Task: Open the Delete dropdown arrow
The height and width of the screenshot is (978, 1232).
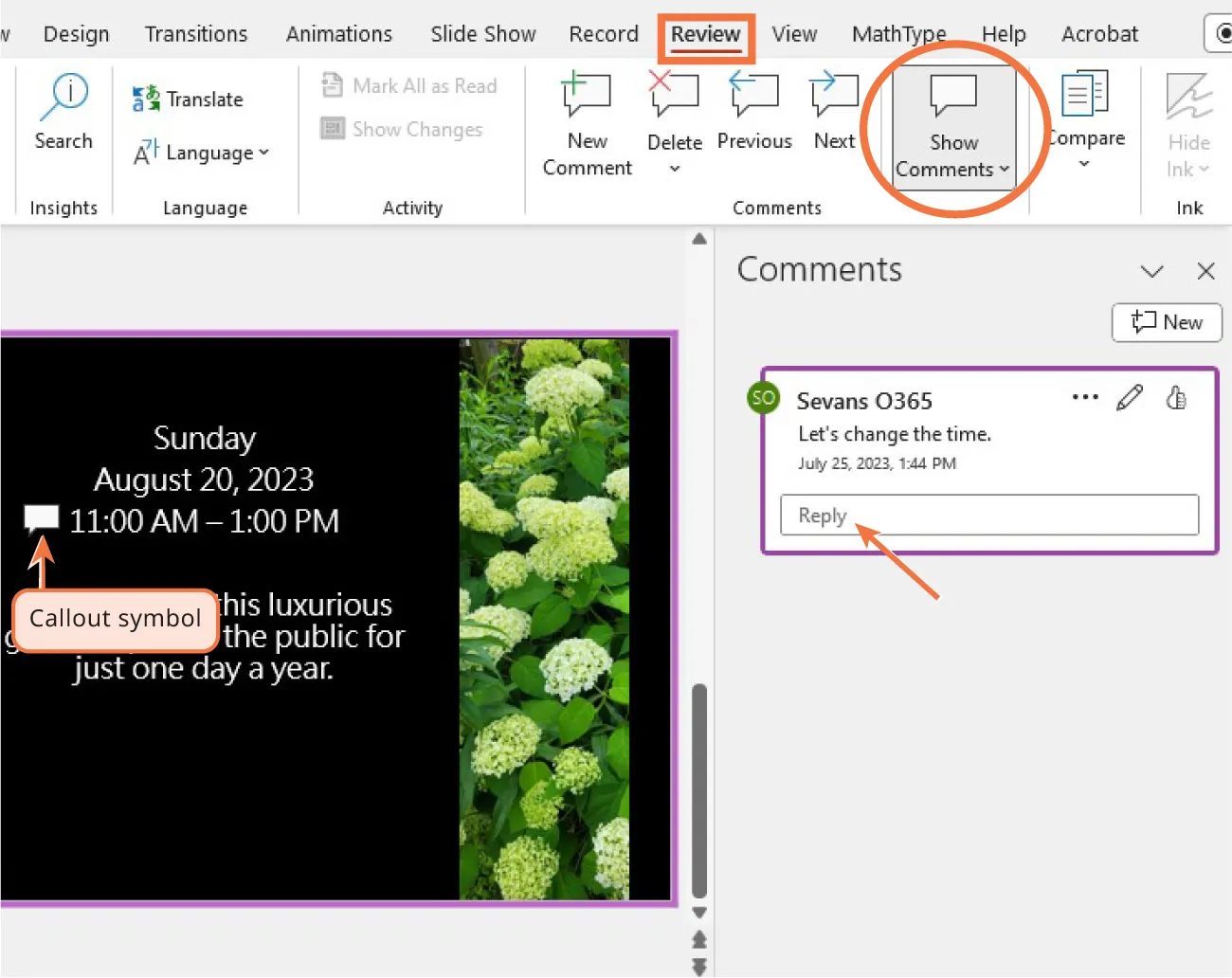Action: 674,169
